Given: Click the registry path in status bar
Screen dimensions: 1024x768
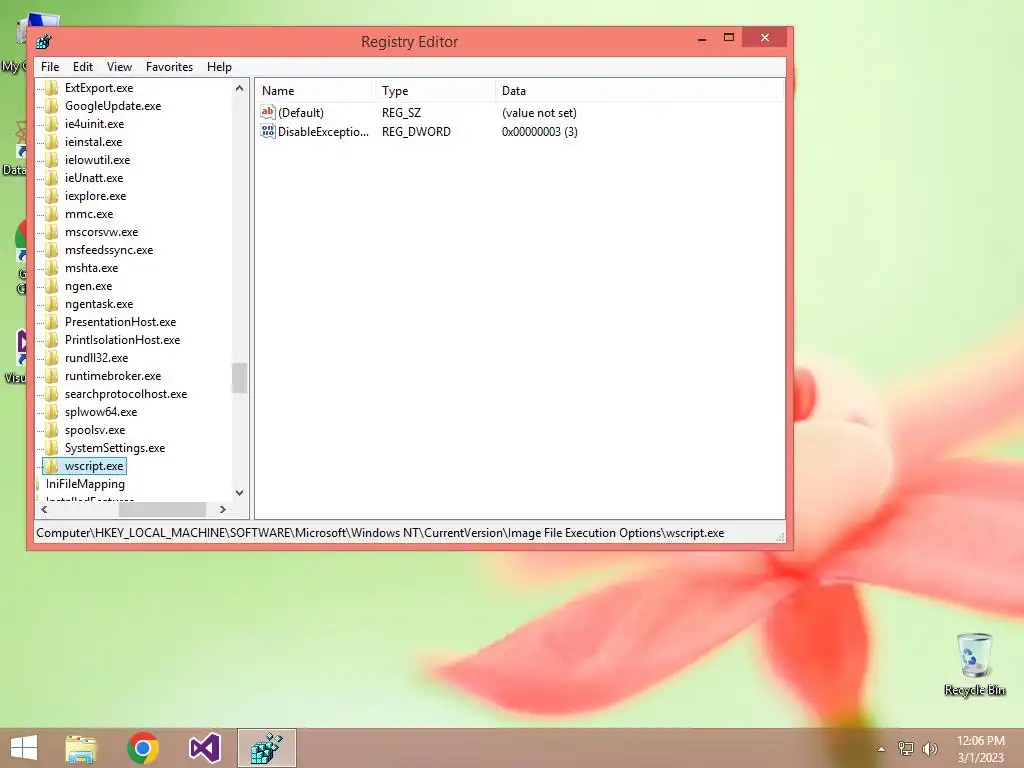Looking at the screenshot, I should (x=380, y=533).
